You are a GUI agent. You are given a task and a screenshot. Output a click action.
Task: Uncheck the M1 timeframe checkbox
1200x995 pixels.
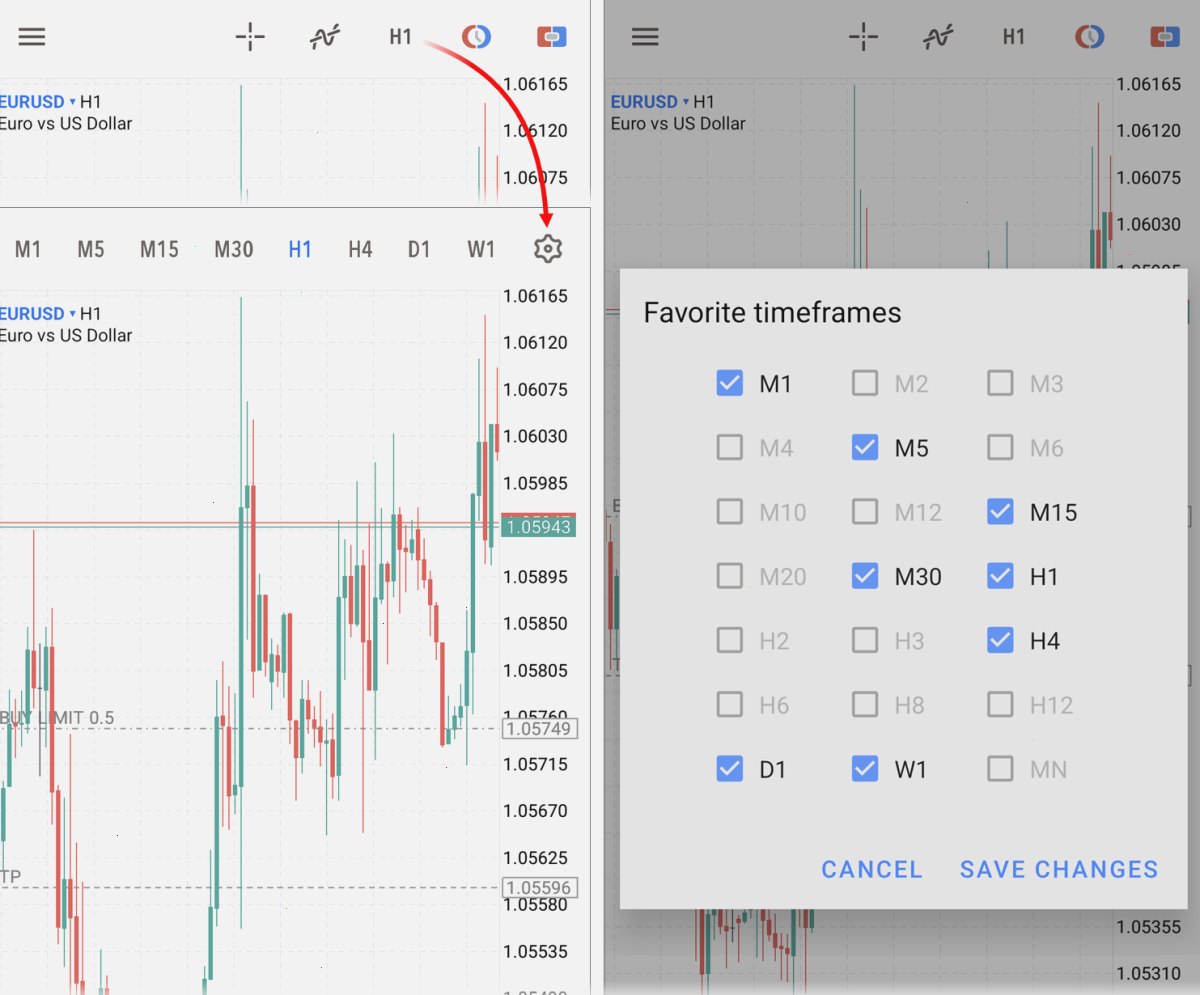730,383
